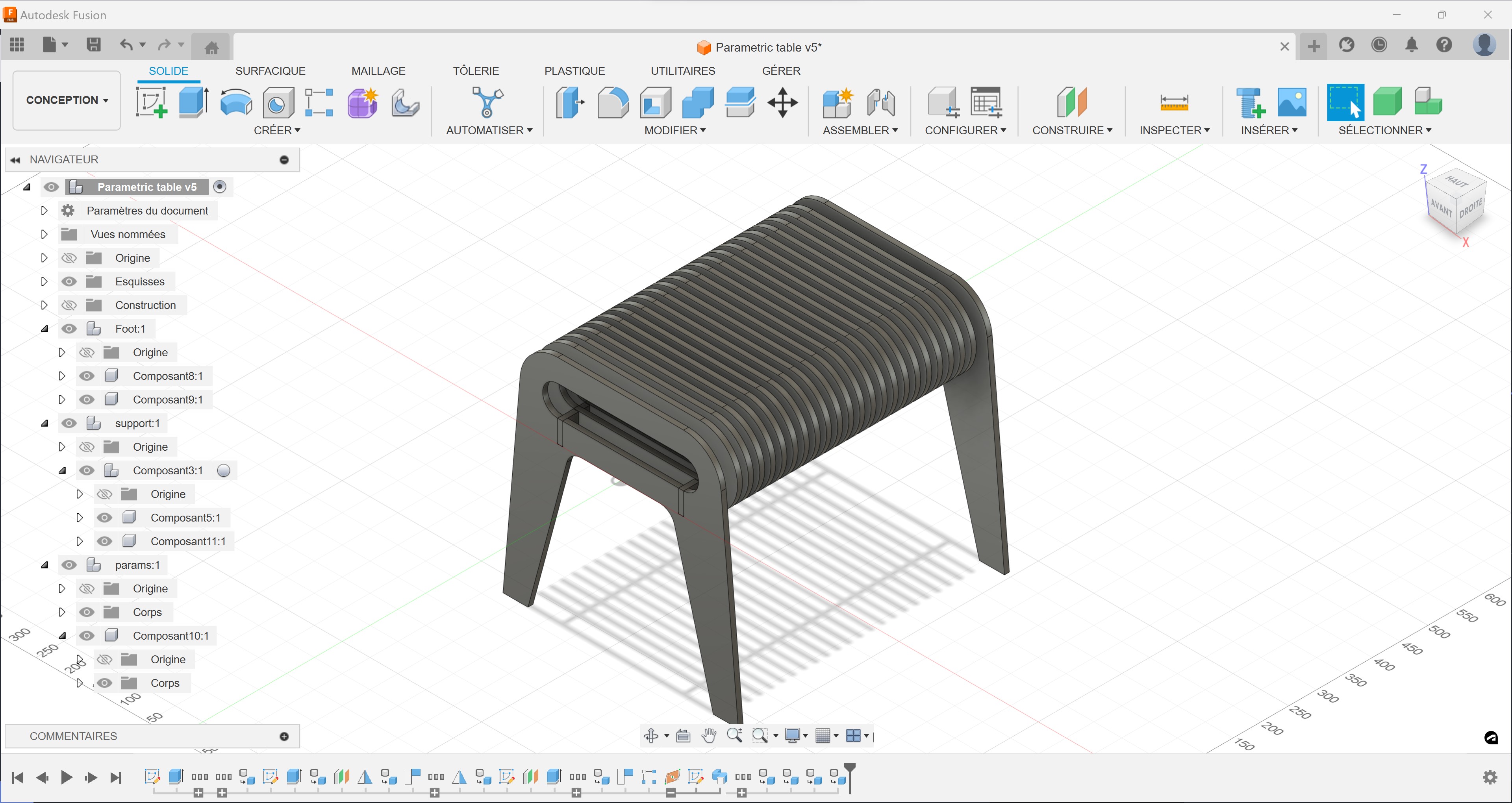The height and width of the screenshot is (803, 1512).
Task: Click the timeline Play button
Action: [66, 777]
